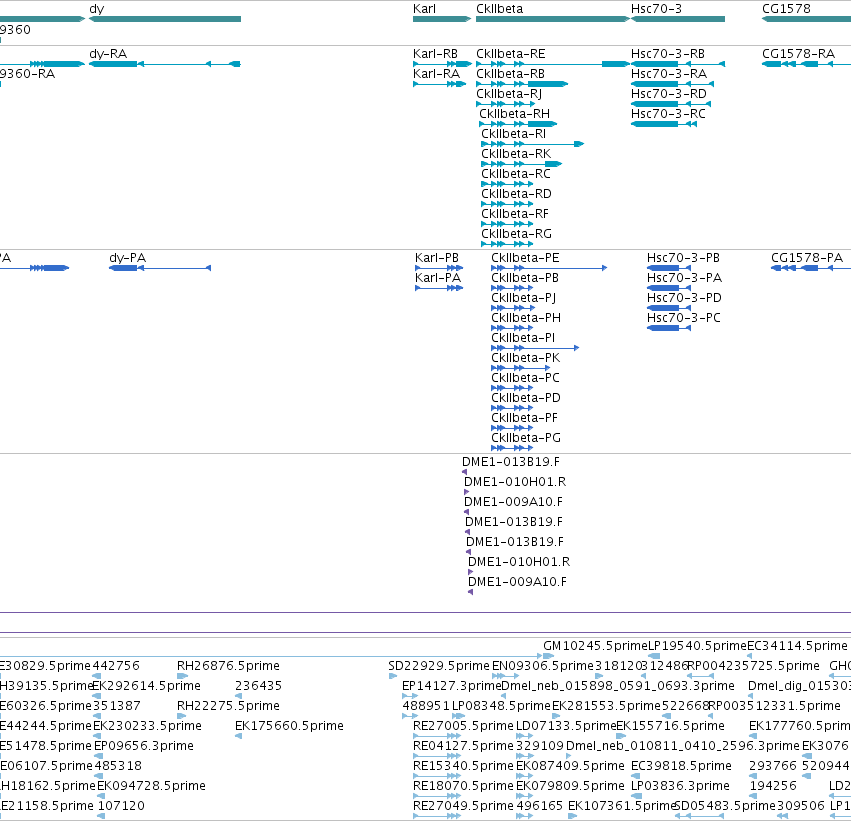Select the dy-PA protein label
851x821 pixels.
pos(128,258)
